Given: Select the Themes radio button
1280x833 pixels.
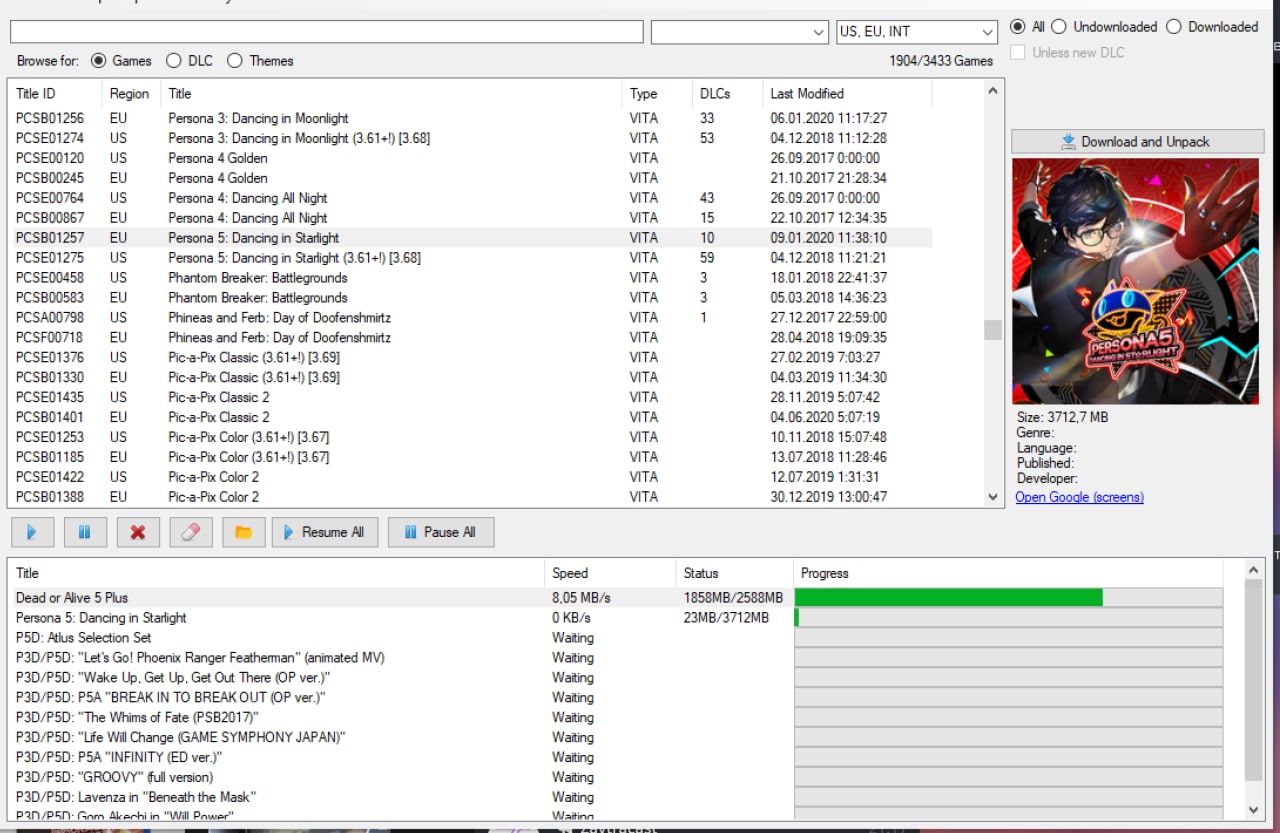Looking at the screenshot, I should (x=260, y=61).
